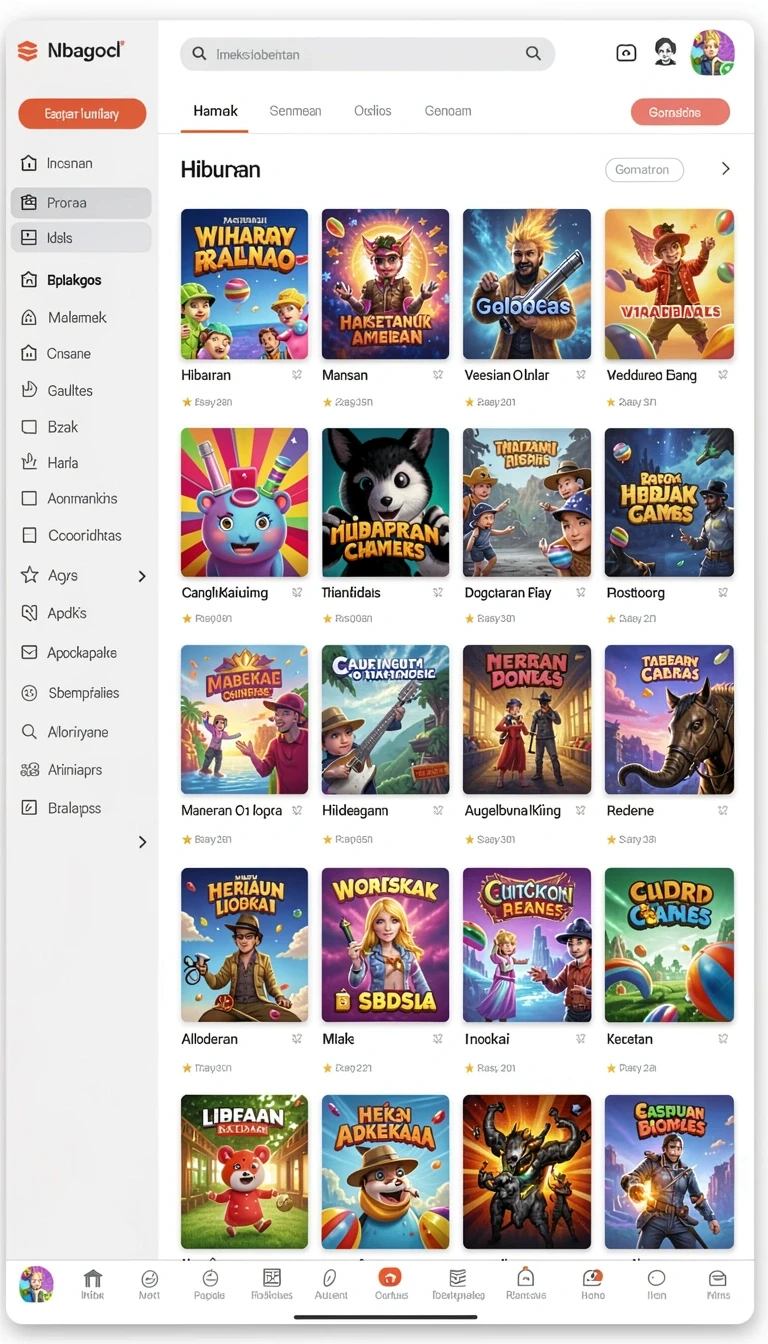Open Hano in bottom bar
The height and width of the screenshot is (1344, 768).
[x=593, y=1284]
